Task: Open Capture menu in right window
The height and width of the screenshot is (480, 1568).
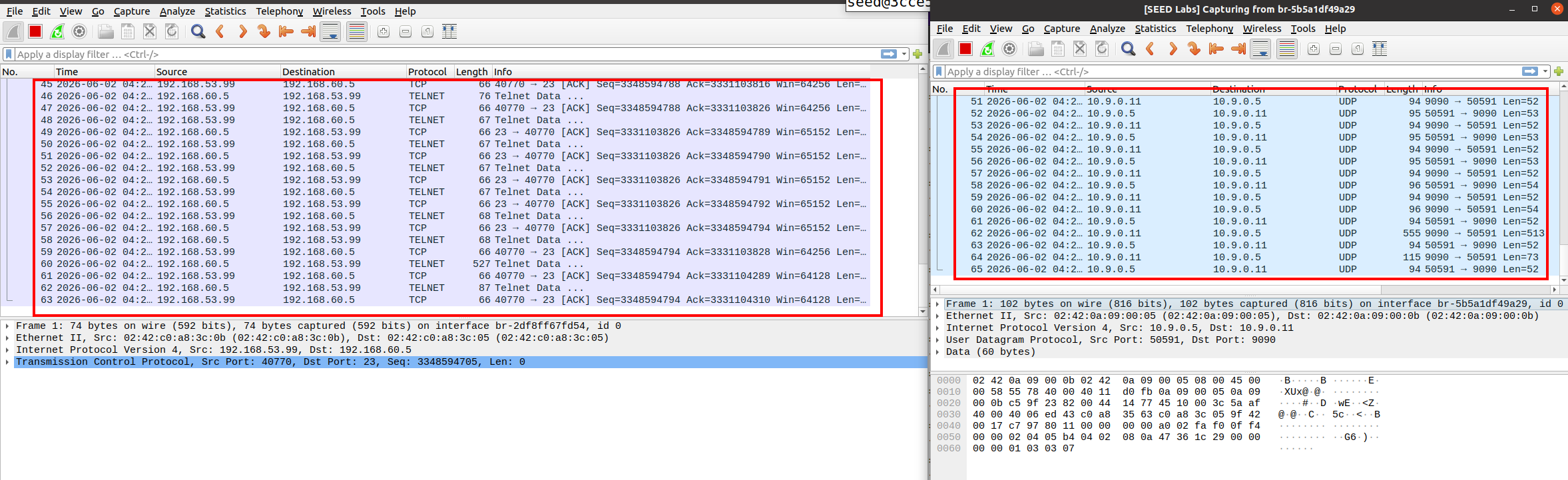Action: coord(1062,29)
